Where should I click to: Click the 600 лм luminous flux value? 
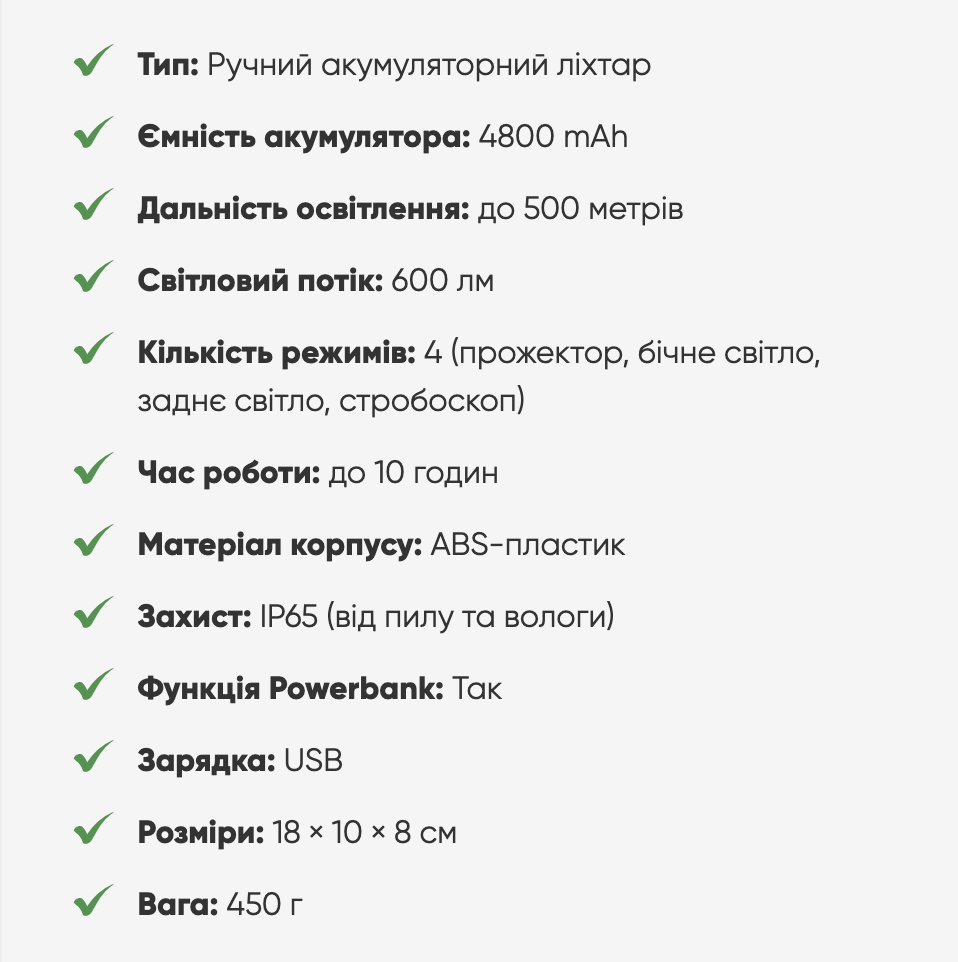click(x=443, y=282)
